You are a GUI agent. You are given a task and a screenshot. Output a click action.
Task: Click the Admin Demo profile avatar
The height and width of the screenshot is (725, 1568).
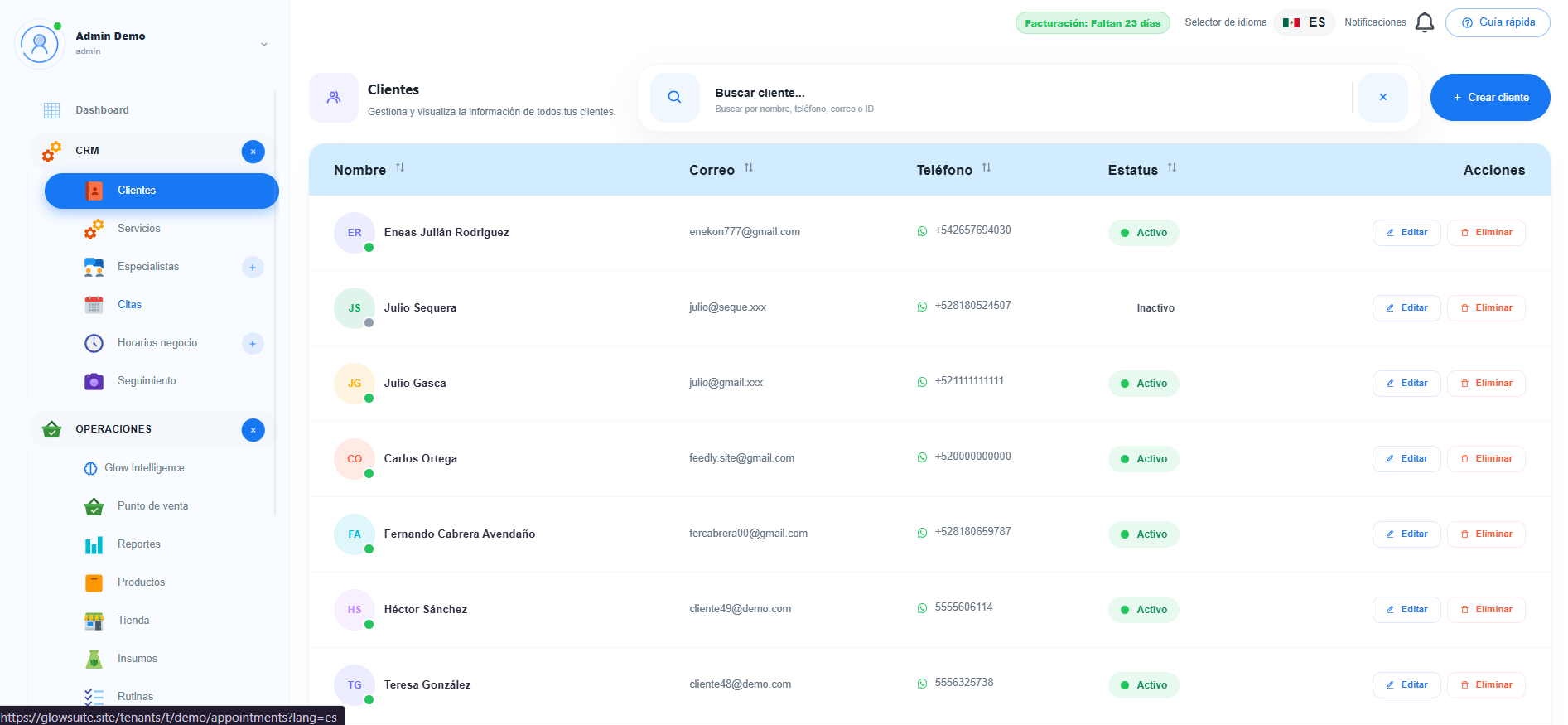tap(39, 43)
